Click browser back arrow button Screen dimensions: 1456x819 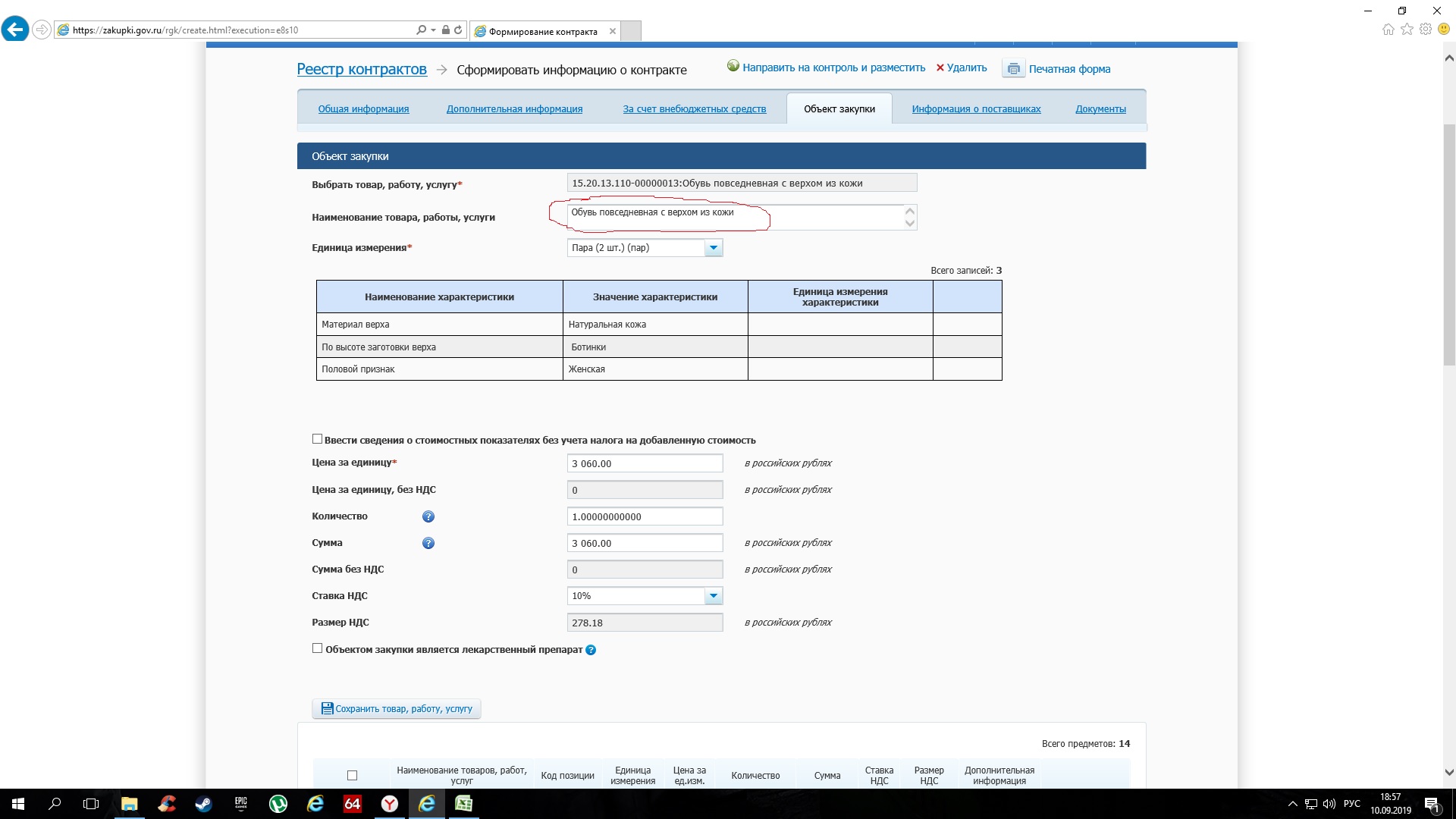point(14,30)
